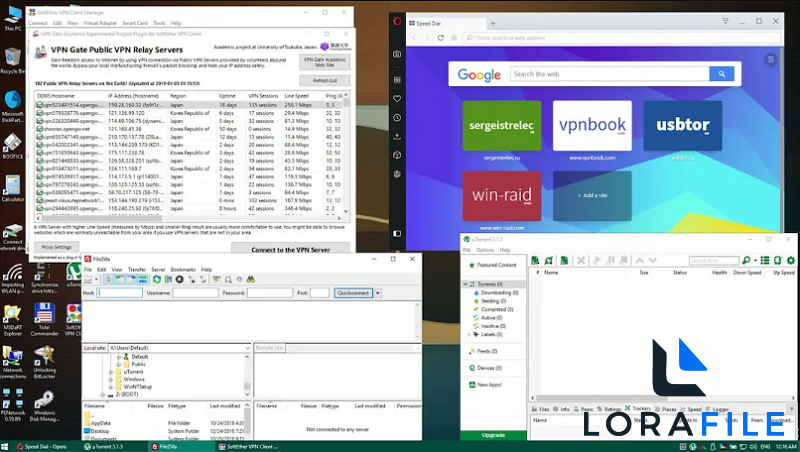Click Opera sidebar snapshot camera icon

click(397, 54)
